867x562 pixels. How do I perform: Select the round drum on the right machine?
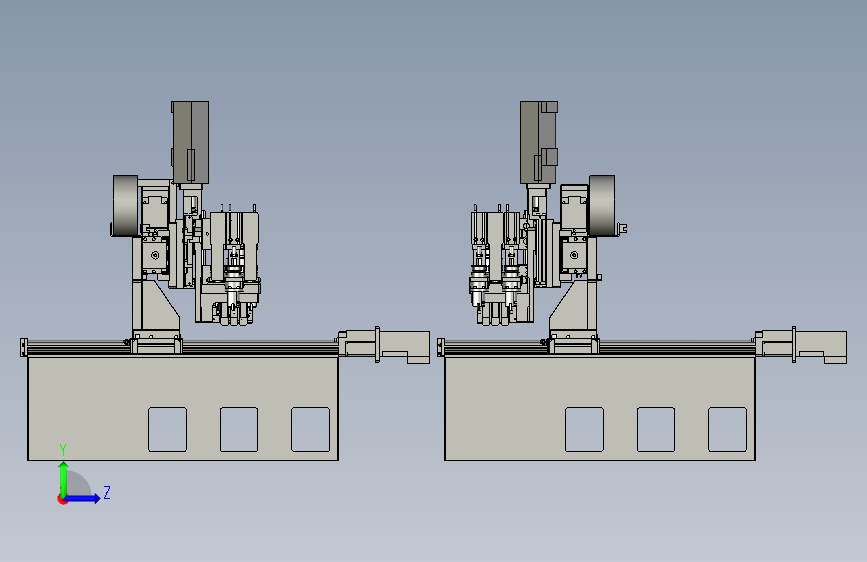(x=602, y=206)
